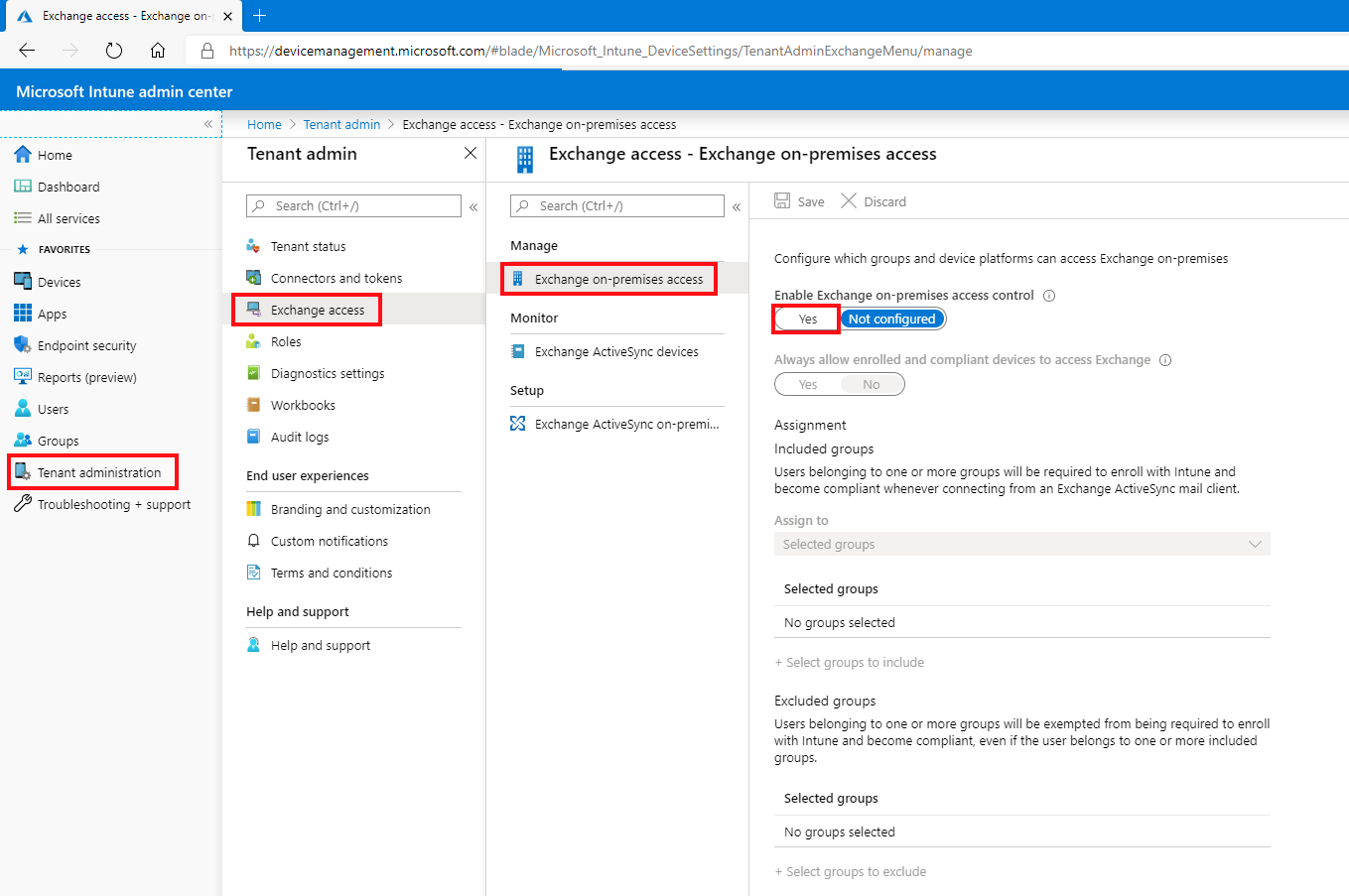Click the 'No groups selected' text under Included groups
The height and width of the screenshot is (896, 1349).
[840, 623]
